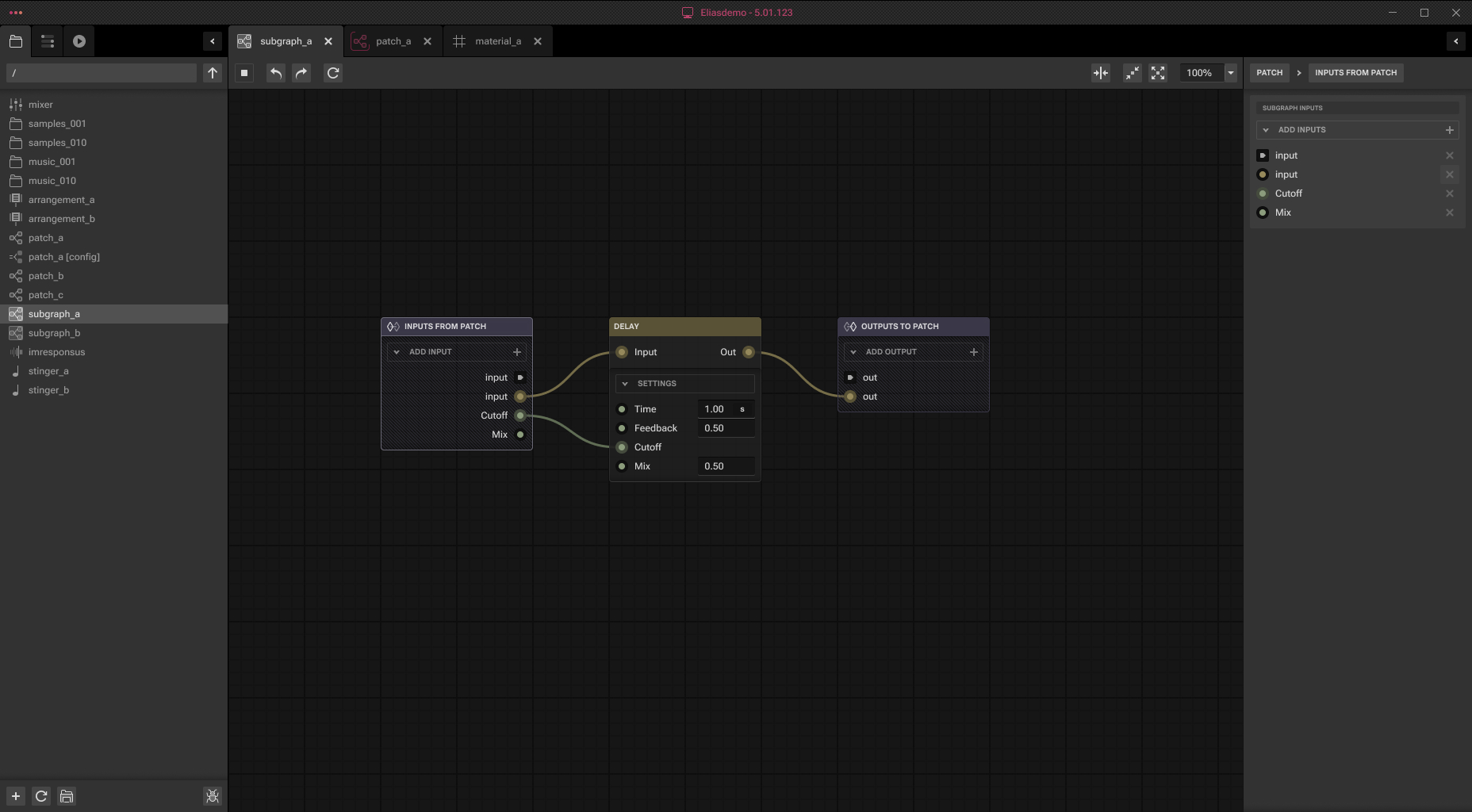1472x812 pixels.
Task: Switch to the material_a tab
Action: point(498,41)
